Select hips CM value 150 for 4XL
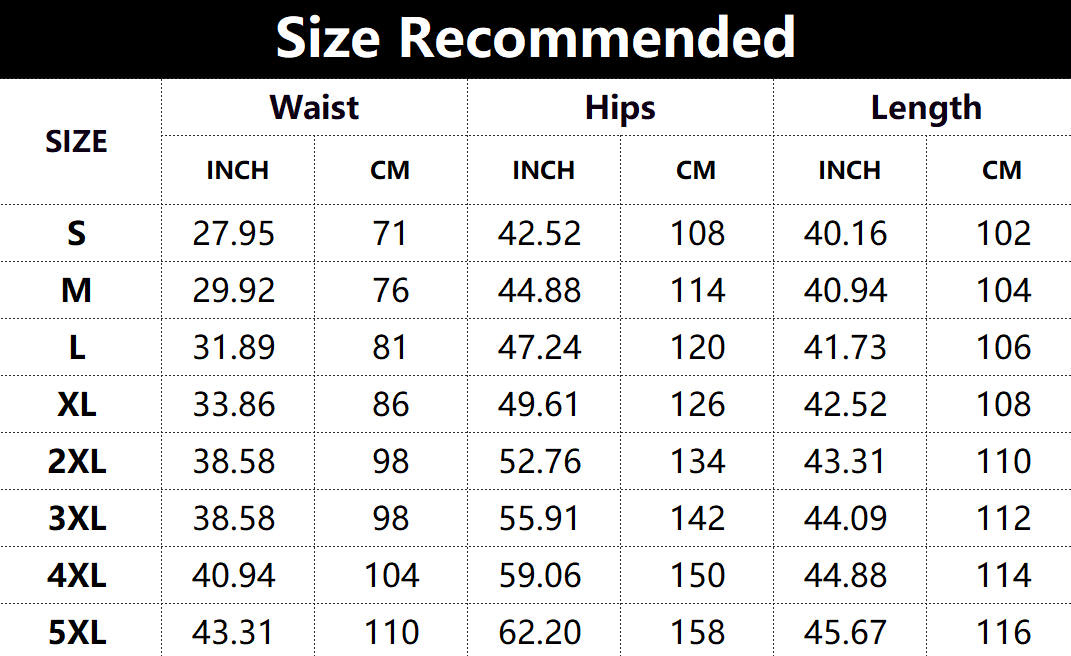This screenshot has height=656, width=1071. tap(697, 576)
